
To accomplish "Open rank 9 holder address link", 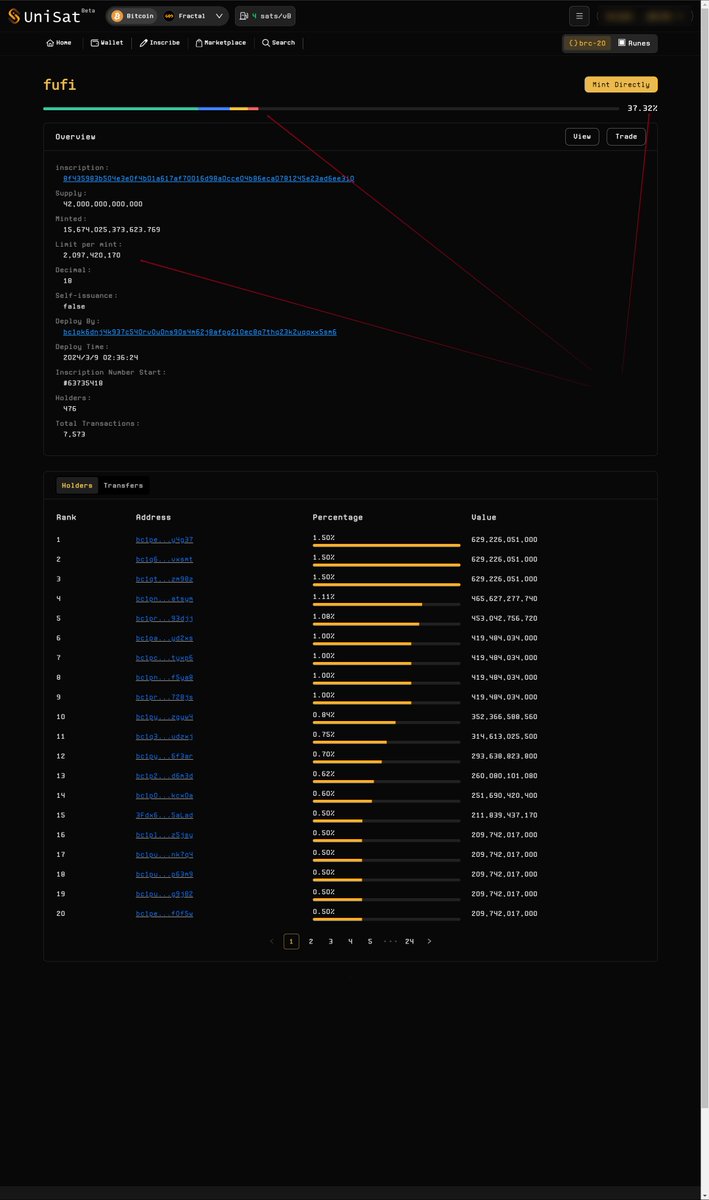I will point(165,697).
